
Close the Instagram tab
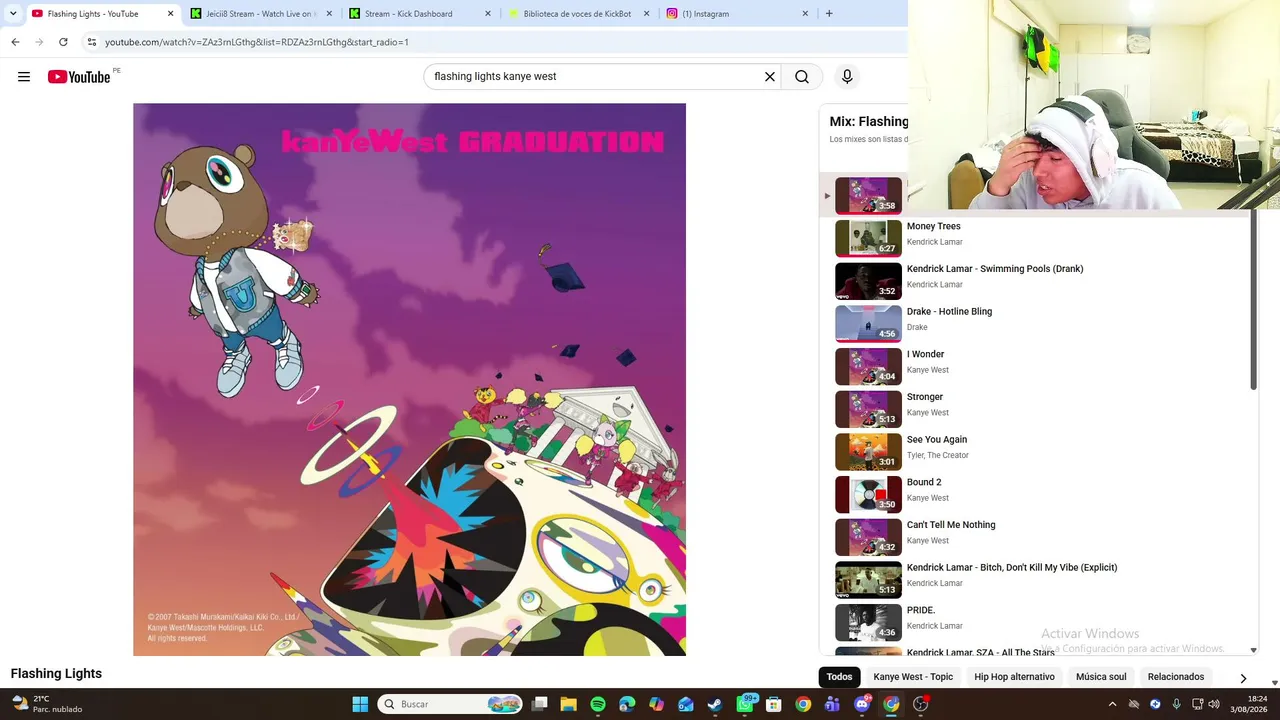click(805, 14)
